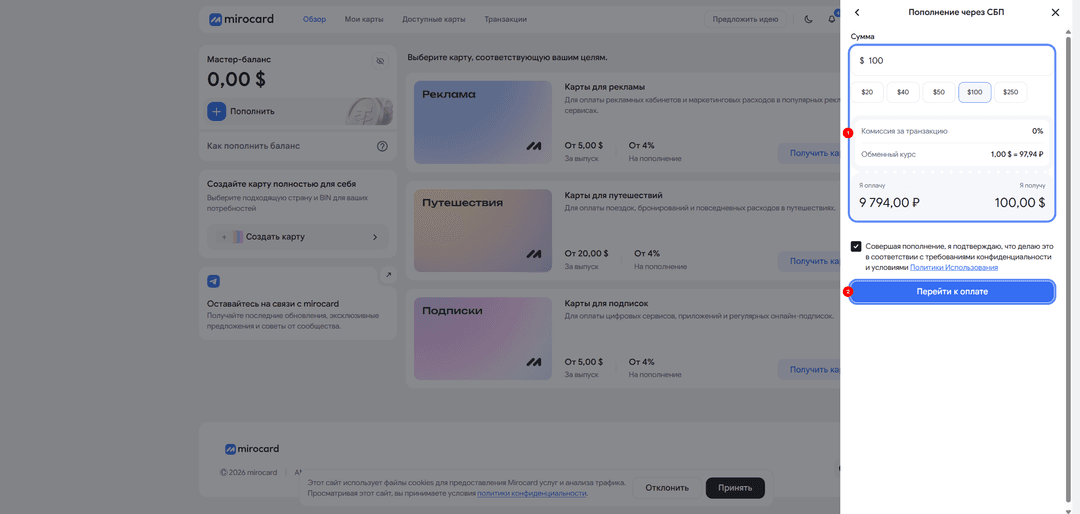
Task: Open Мои карты tab
Action: pyautogui.click(x=364, y=19)
